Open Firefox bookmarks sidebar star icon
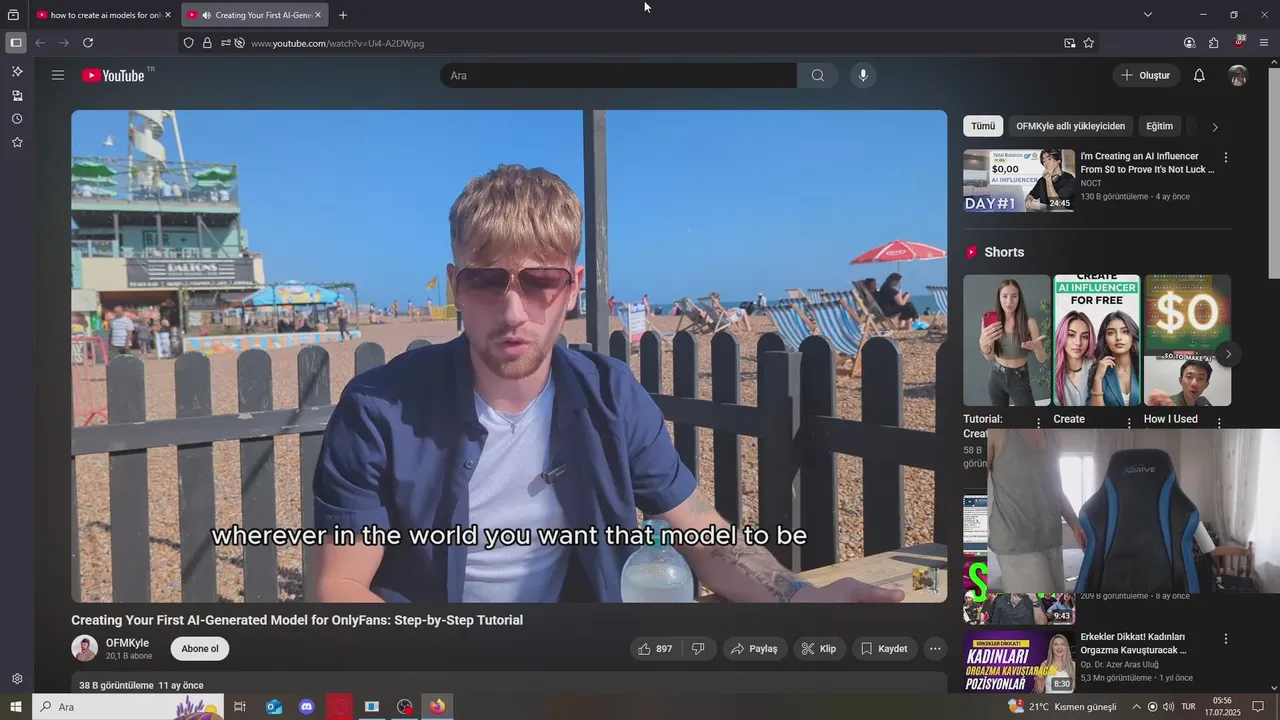 tap(17, 142)
